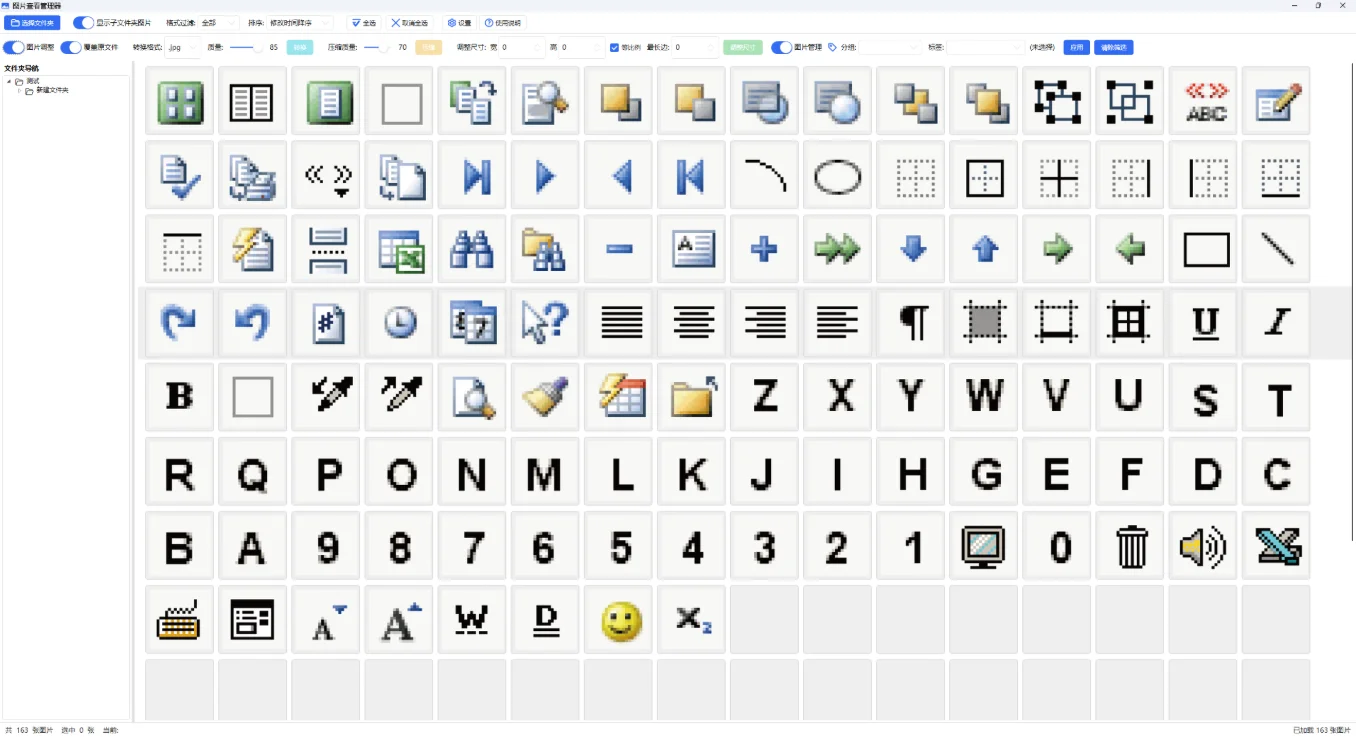The image size is (1356, 737).
Task: Select the ellipse shape thumbnail
Action: tap(838, 175)
